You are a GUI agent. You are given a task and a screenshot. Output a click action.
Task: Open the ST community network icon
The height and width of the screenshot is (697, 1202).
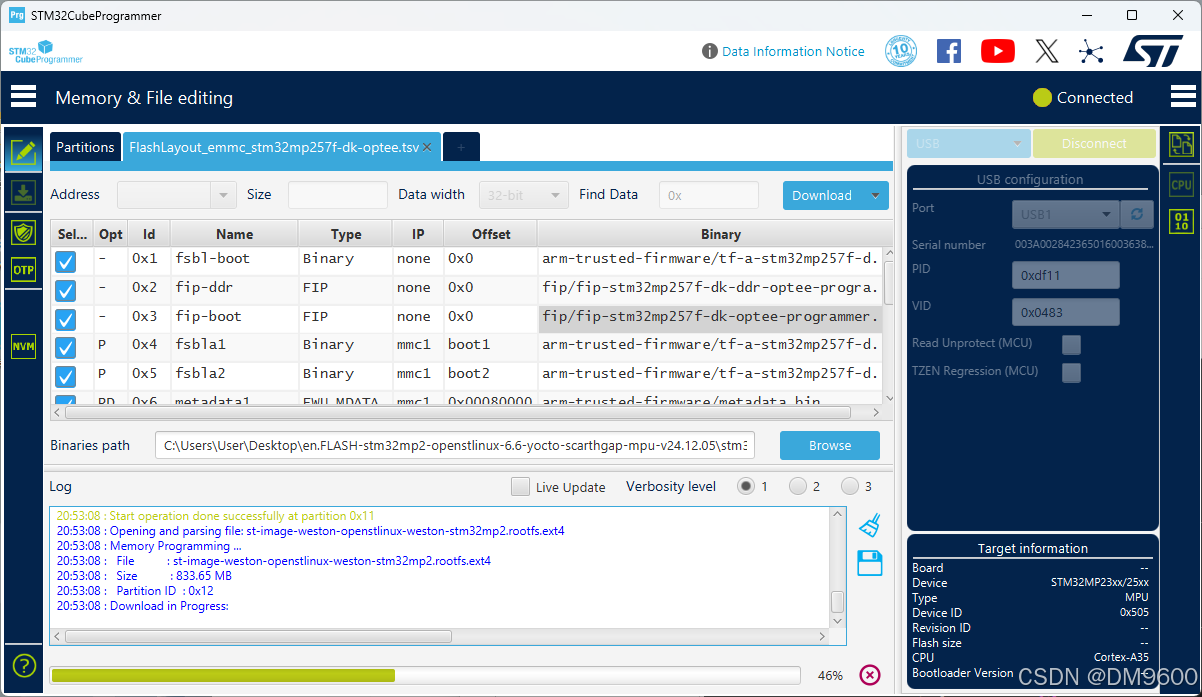point(1091,51)
